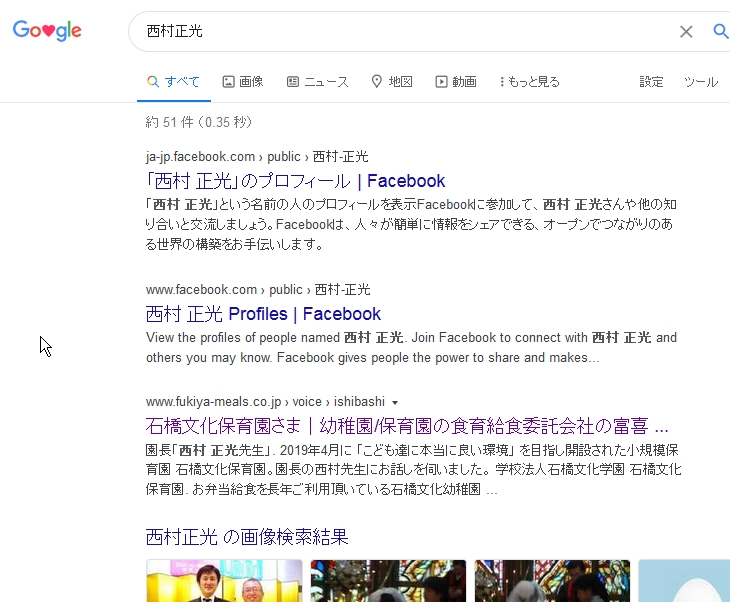730x602 pixels.
Task: Click the Google logo
Action: point(47,31)
